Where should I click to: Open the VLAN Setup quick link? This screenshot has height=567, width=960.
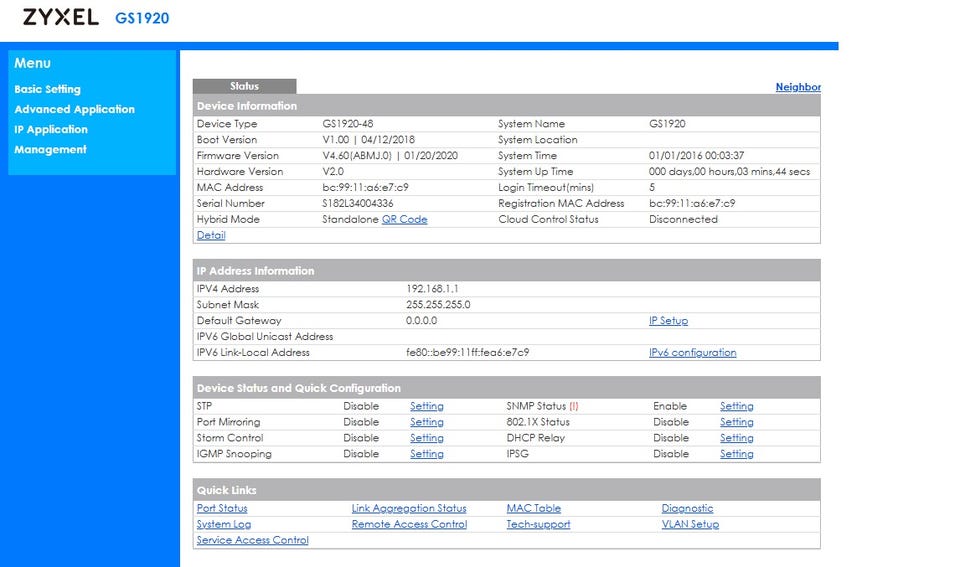point(690,524)
